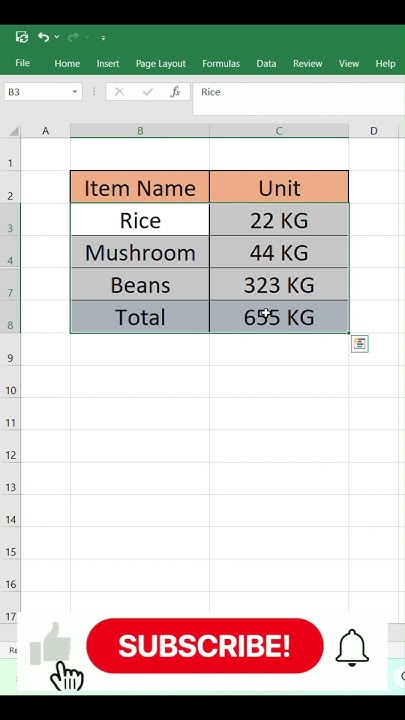Screen dimensions: 405x720
Task: Select the 655 KG total cell
Action: [x=279, y=317]
